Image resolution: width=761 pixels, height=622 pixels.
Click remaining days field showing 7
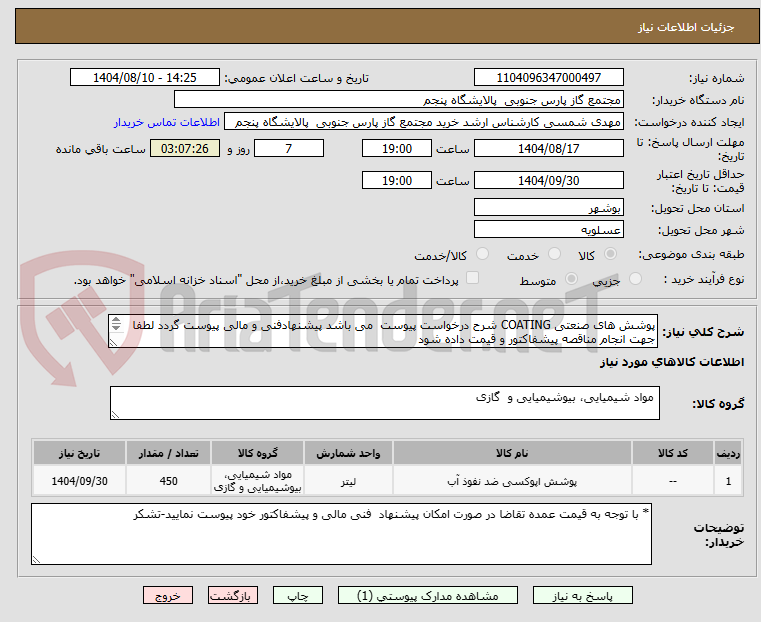pos(289,148)
